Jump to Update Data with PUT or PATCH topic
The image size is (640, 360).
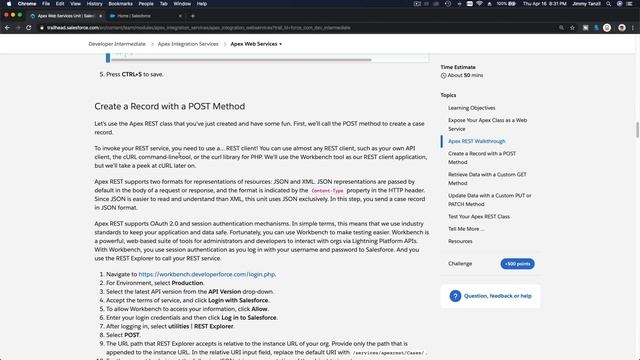pyautogui.click(x=489, y=200)
